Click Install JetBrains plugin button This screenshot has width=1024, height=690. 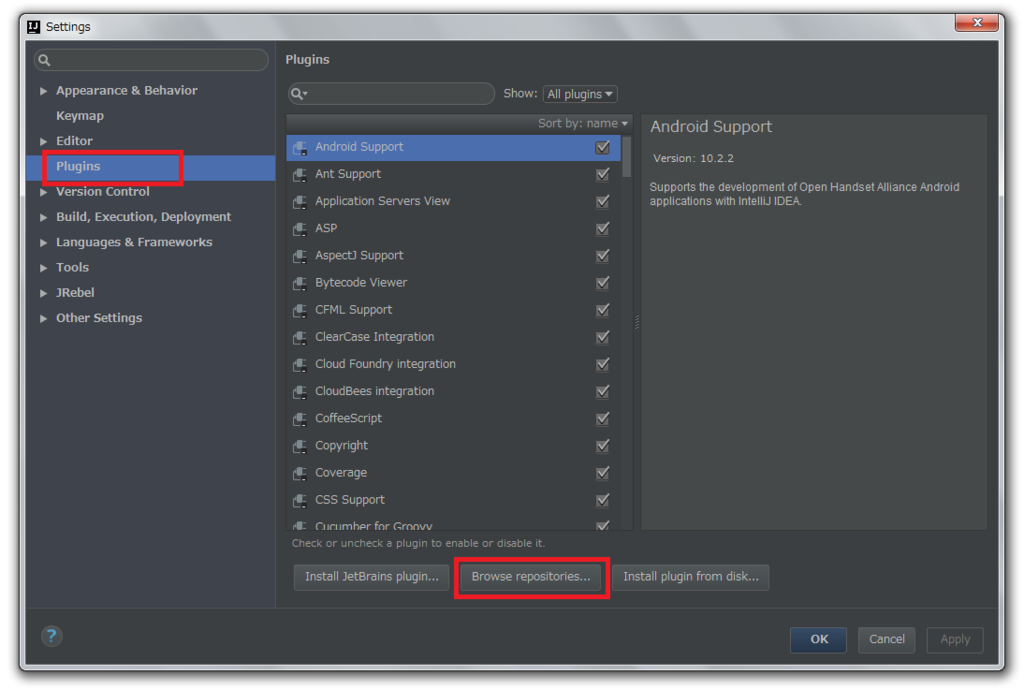[x=372, y=577]
